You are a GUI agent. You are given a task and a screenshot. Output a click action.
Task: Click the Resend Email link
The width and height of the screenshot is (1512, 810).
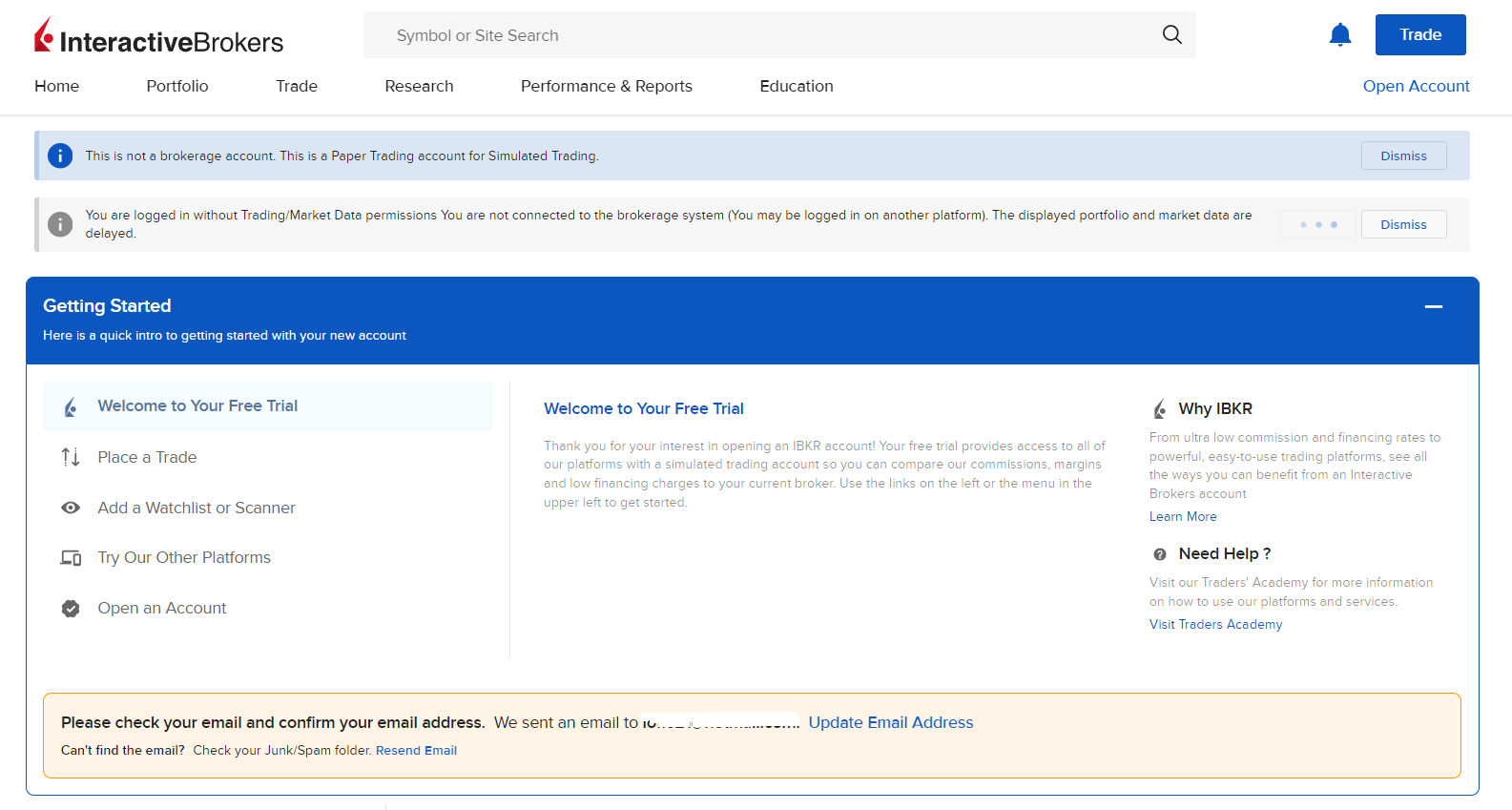pyautogui.click(x=416, y=750)
